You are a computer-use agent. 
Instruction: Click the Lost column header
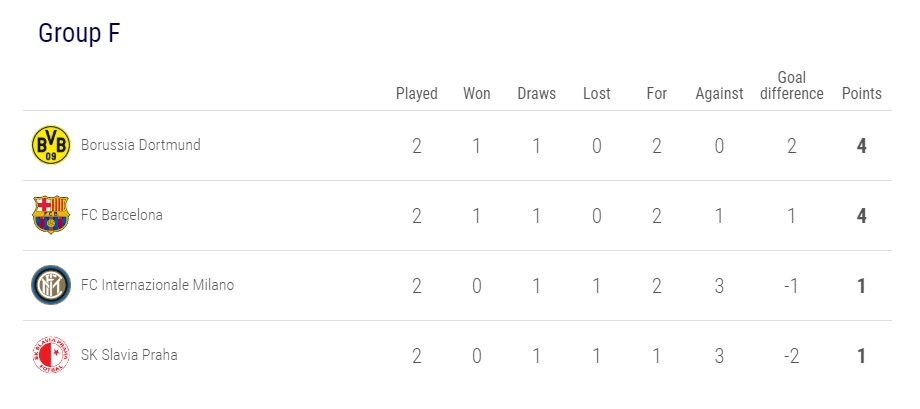point(597,93)
